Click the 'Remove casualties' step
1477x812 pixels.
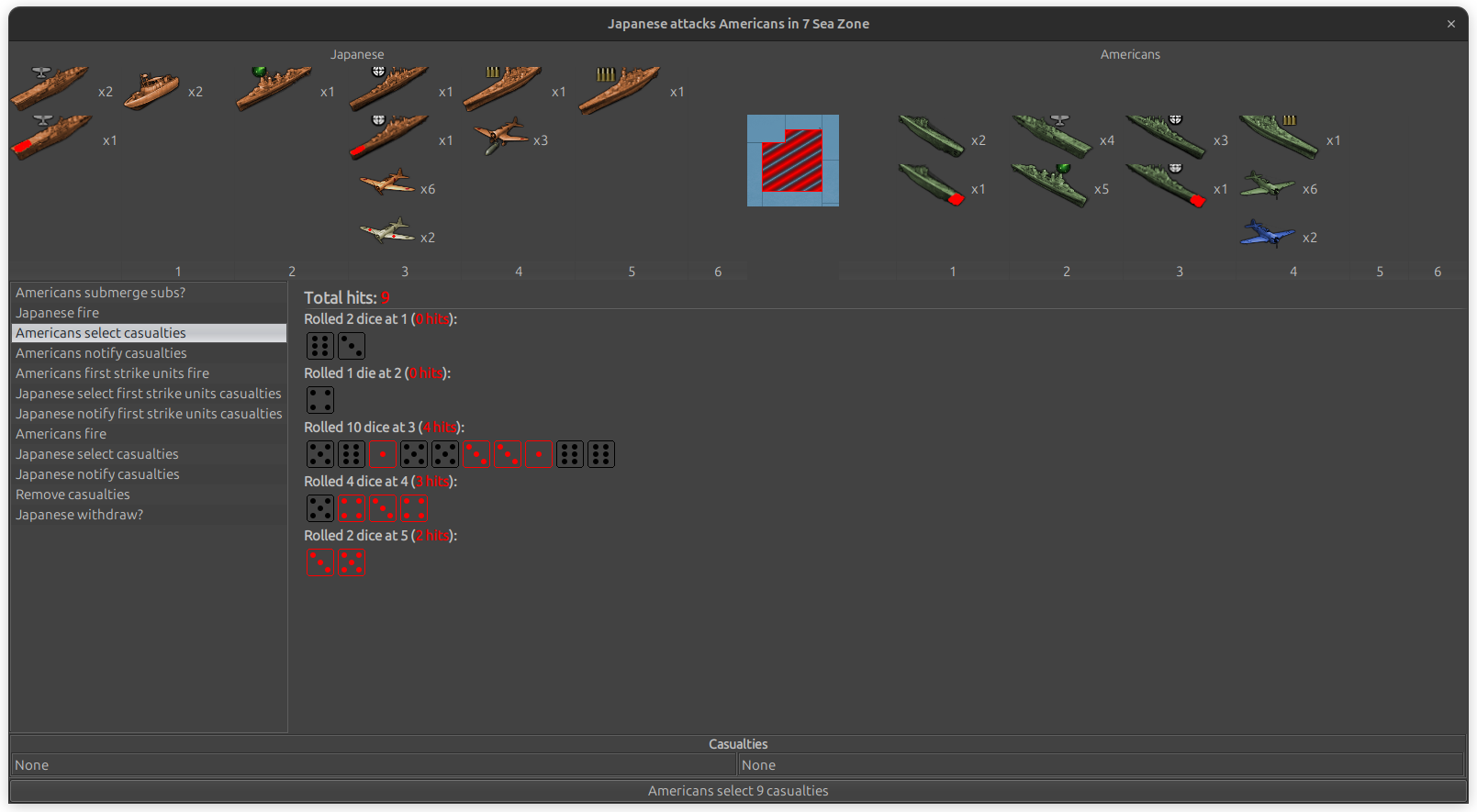pyautogui.click(x=149, y=495)
